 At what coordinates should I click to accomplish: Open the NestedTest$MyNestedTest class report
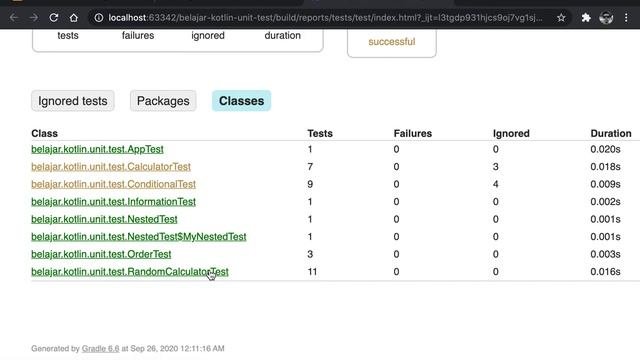pyautogui.click(x=138, y=237)
